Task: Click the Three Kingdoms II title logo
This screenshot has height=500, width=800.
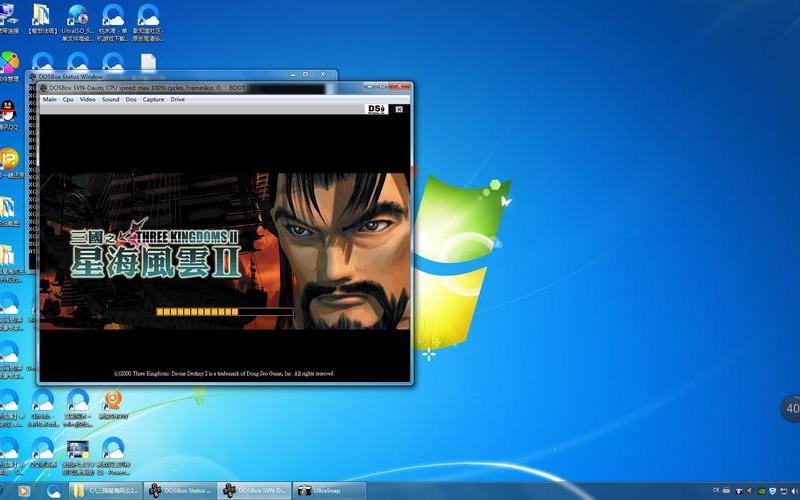Action: point(155,250)
